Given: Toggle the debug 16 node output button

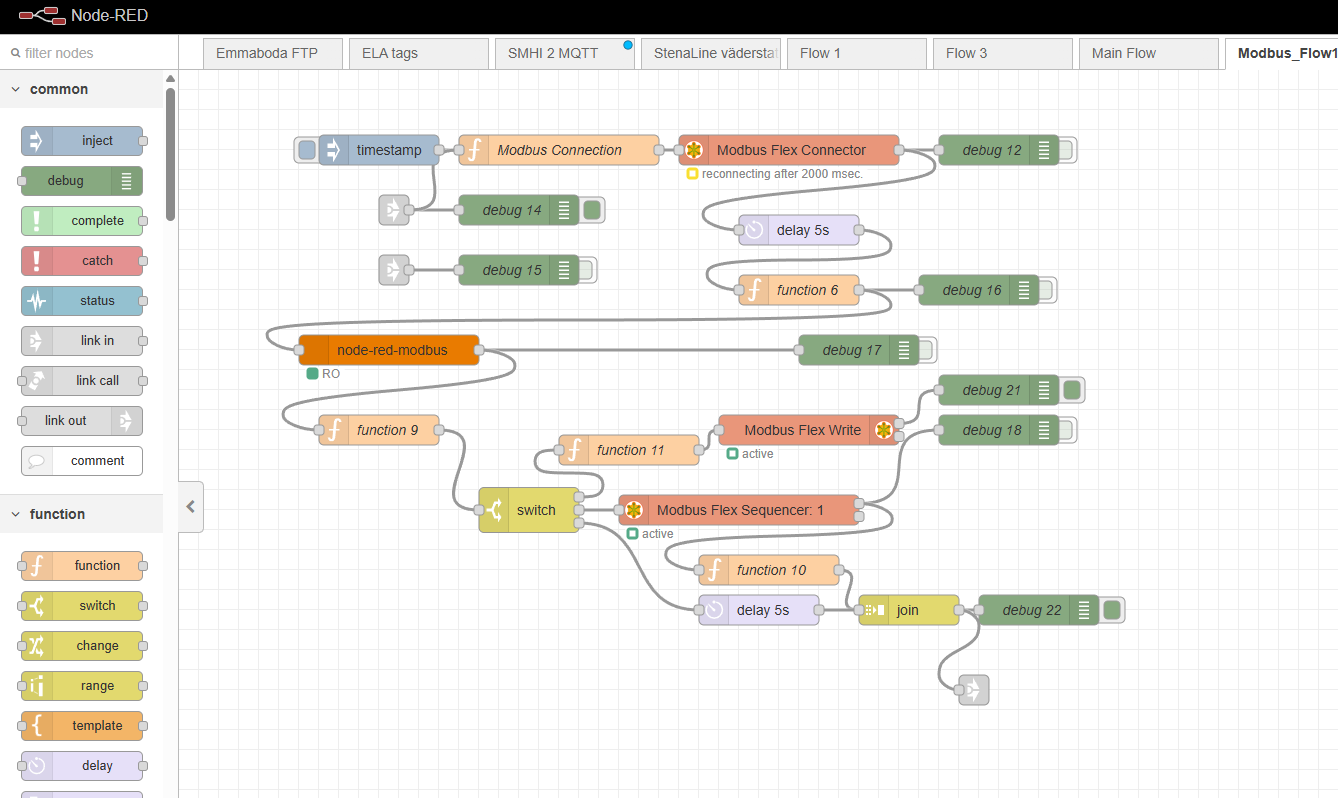Looking at the screenshot, I should click(1045, 290).
